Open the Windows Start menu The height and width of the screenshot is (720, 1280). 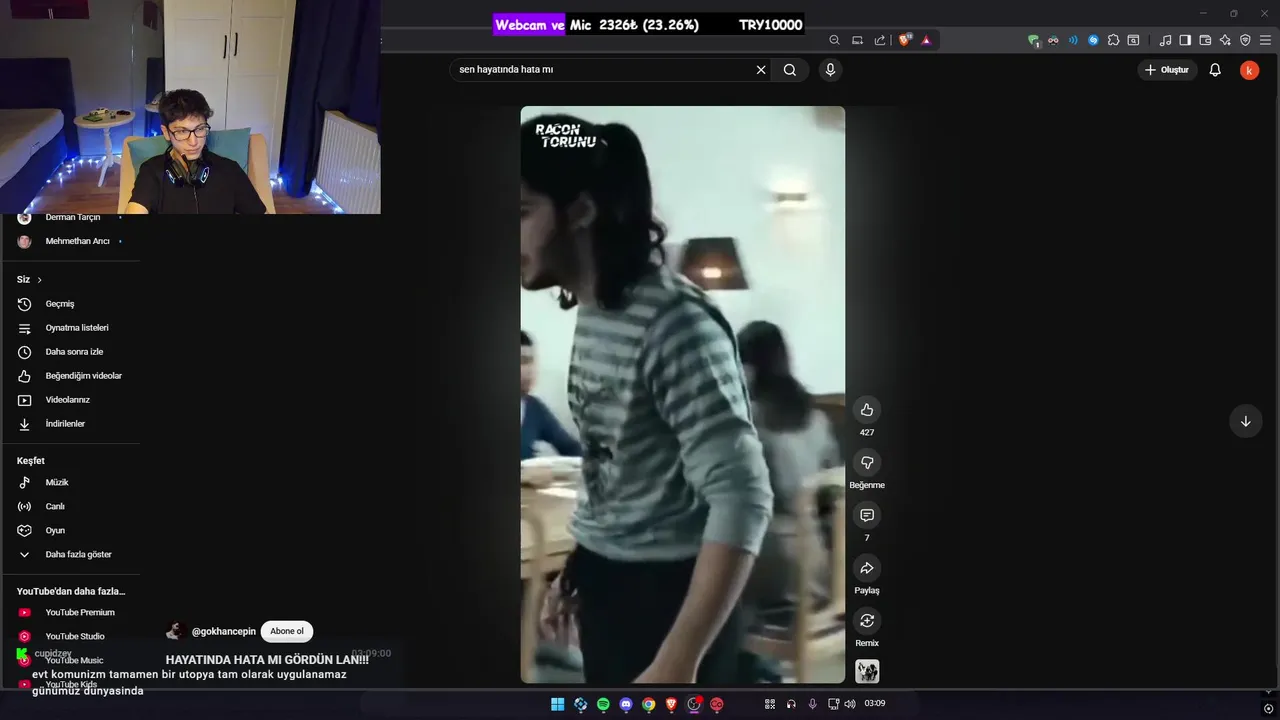pos(557,704)
